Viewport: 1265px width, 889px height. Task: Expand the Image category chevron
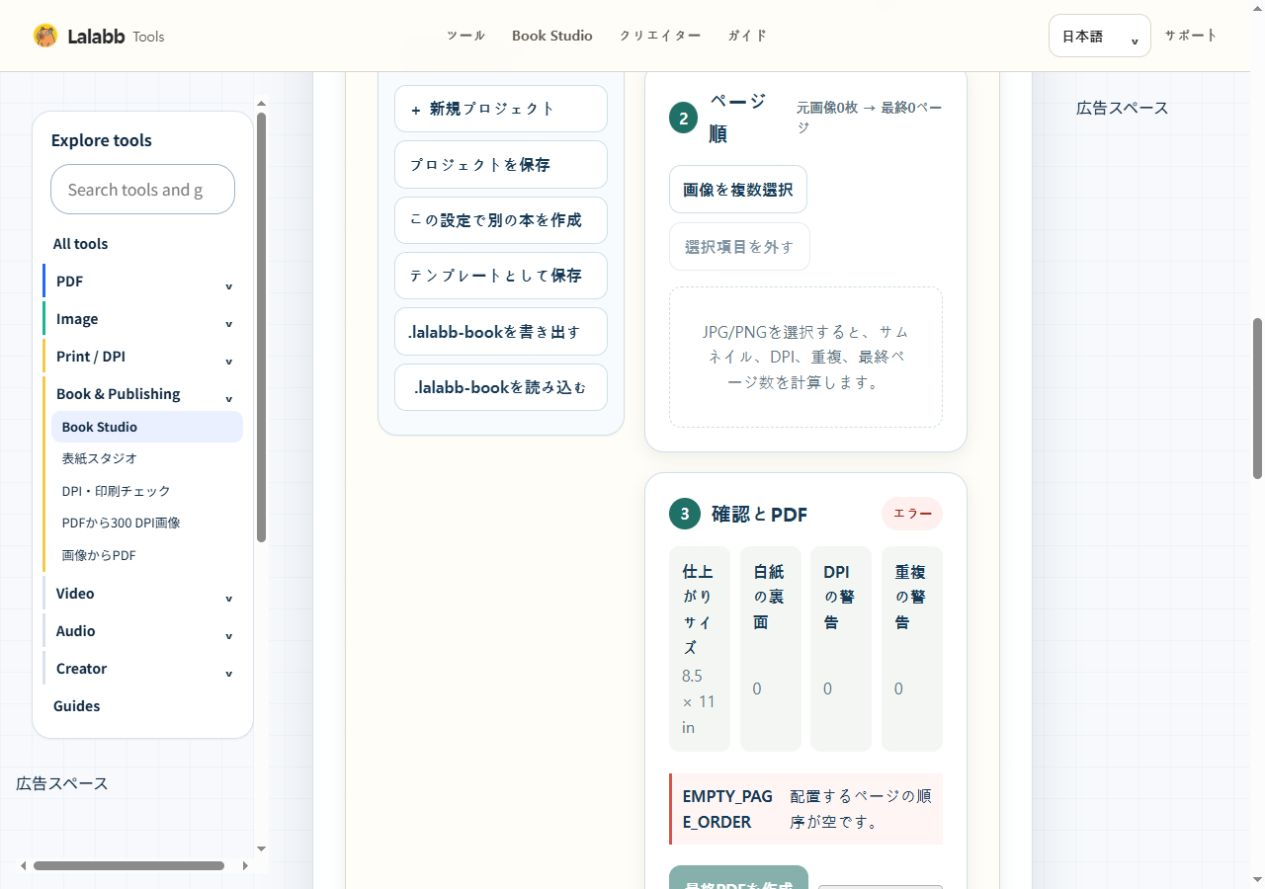click(228, 324)
